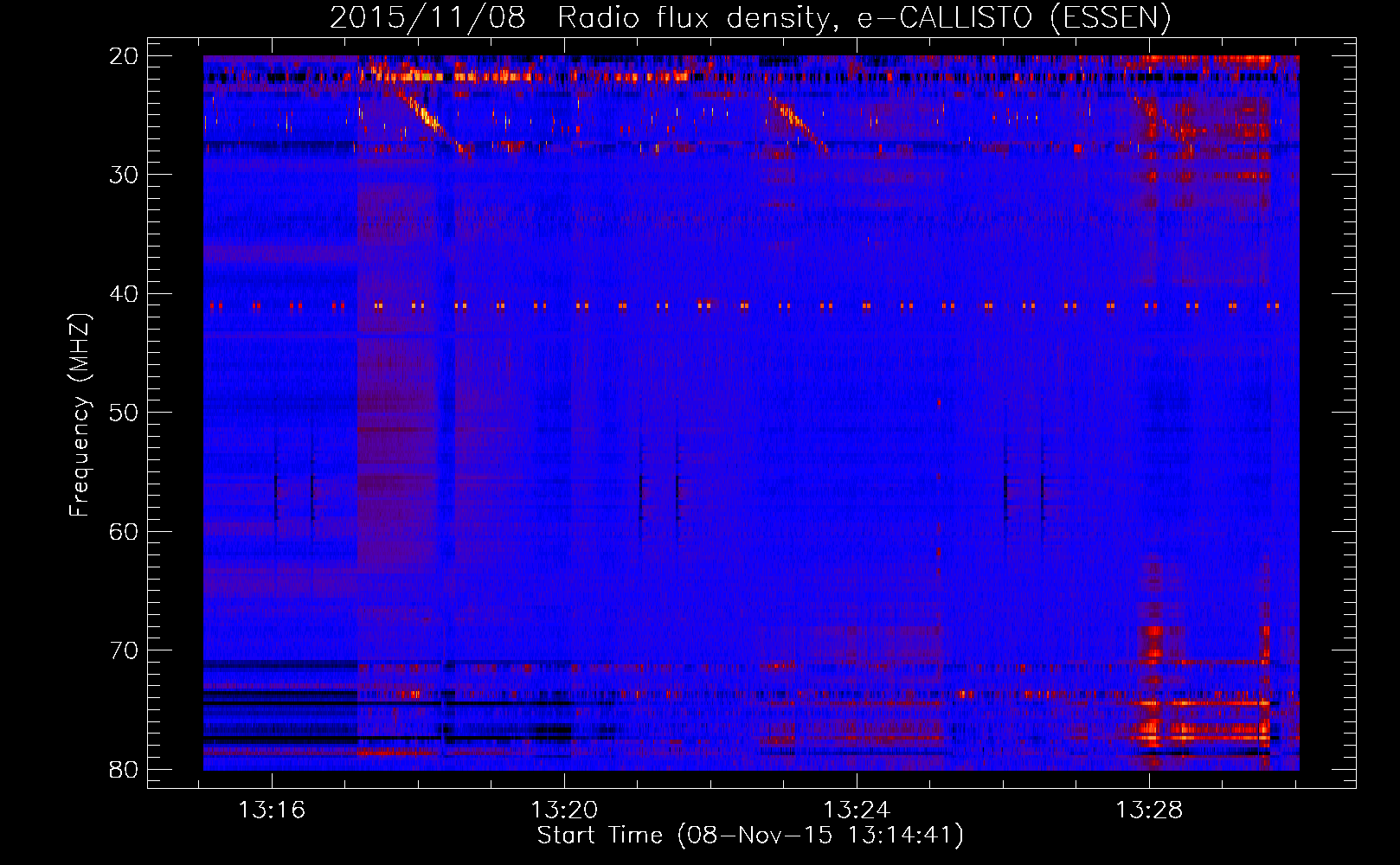1400x865 pixels.
Task: Click the 13:28 time tick label
Action: pyautogui.click(x=1149, y=811)
